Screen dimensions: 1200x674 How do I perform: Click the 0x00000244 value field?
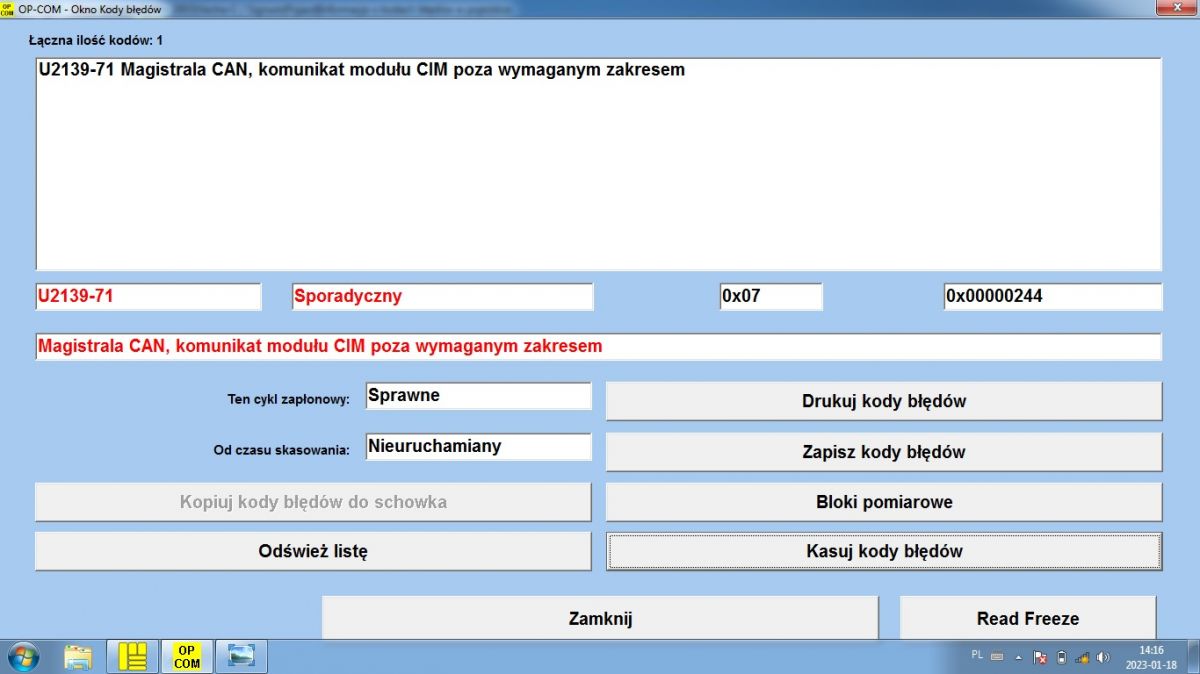pyautogui.click(x=1053, y=297)
